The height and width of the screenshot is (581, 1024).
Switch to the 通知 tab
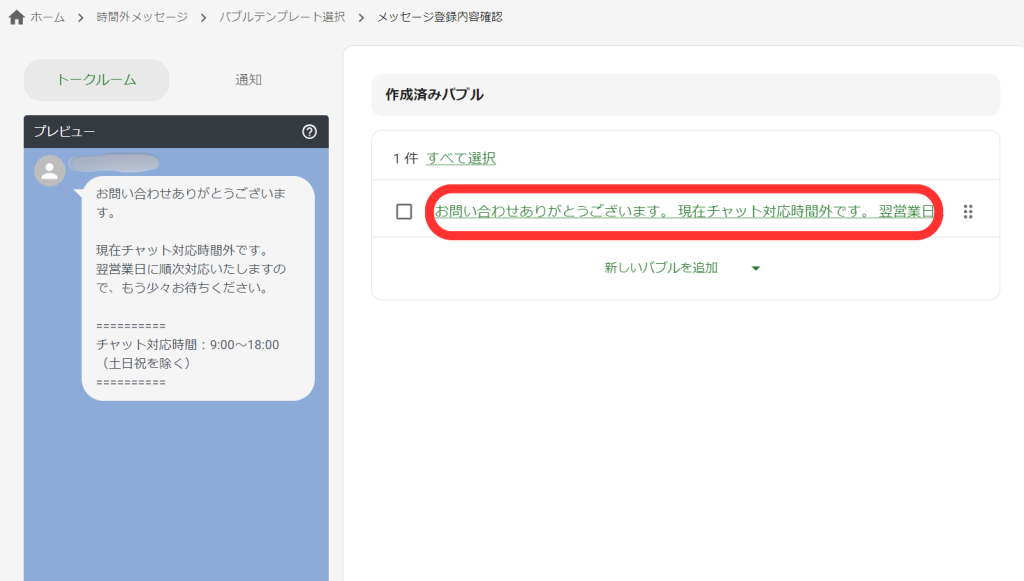click(x=248, y=80)
